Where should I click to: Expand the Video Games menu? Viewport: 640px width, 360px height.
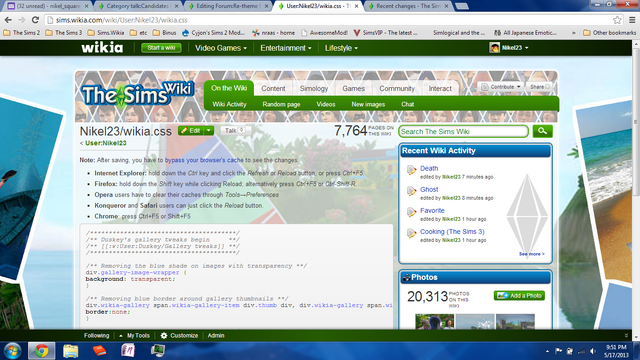click(221, 48)
